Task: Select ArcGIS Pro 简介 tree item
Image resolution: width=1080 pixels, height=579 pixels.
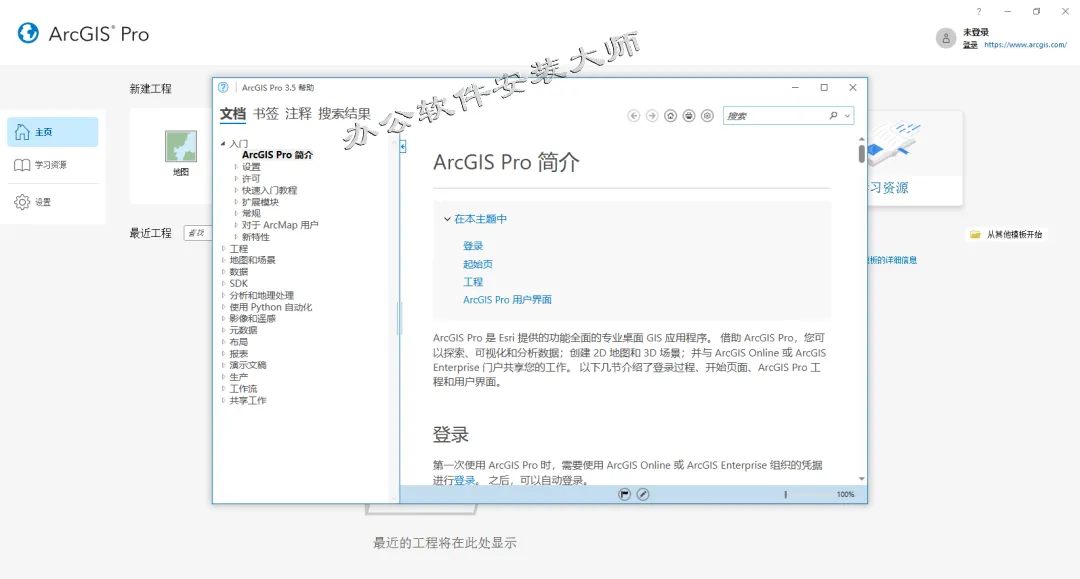Action: (x=277, y=155)
